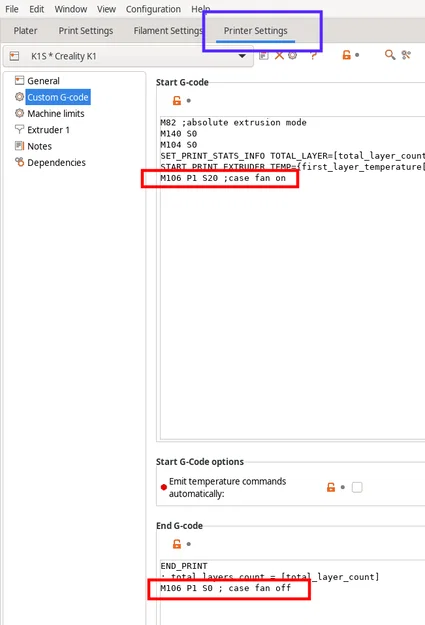Click the M140 S0 line
Screen dimensions: 425x625
[179, 134]
